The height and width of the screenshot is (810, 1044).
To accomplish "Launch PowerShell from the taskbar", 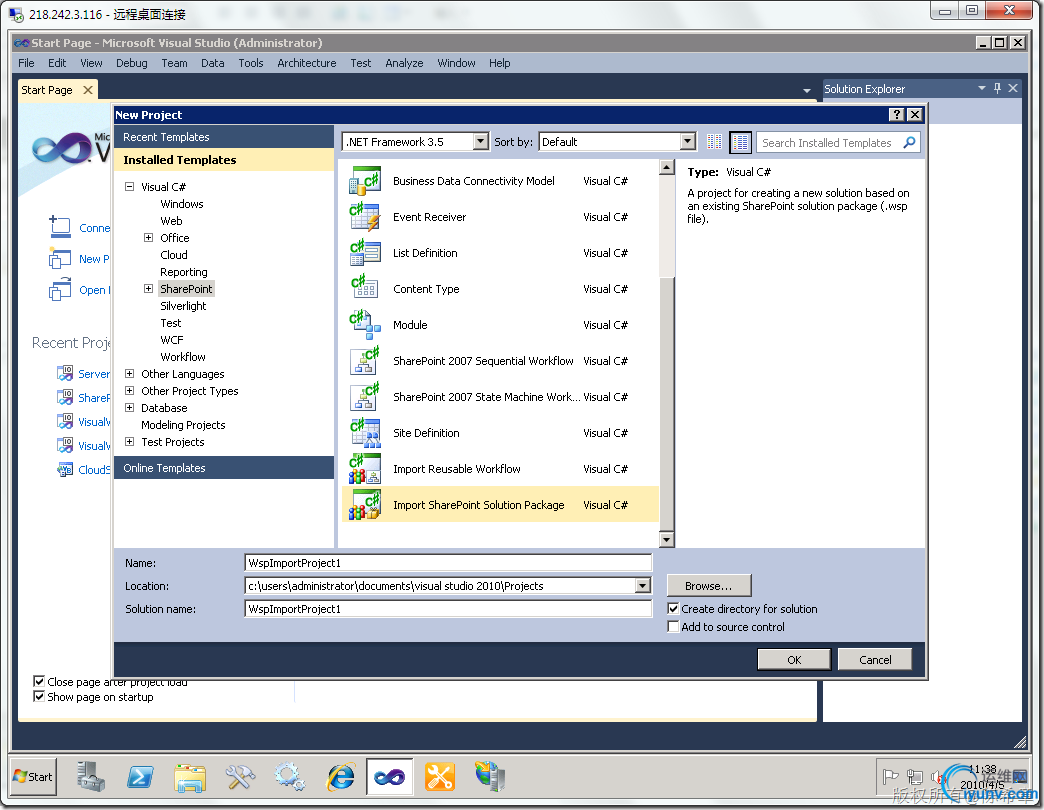I will [x=140, y=777].
